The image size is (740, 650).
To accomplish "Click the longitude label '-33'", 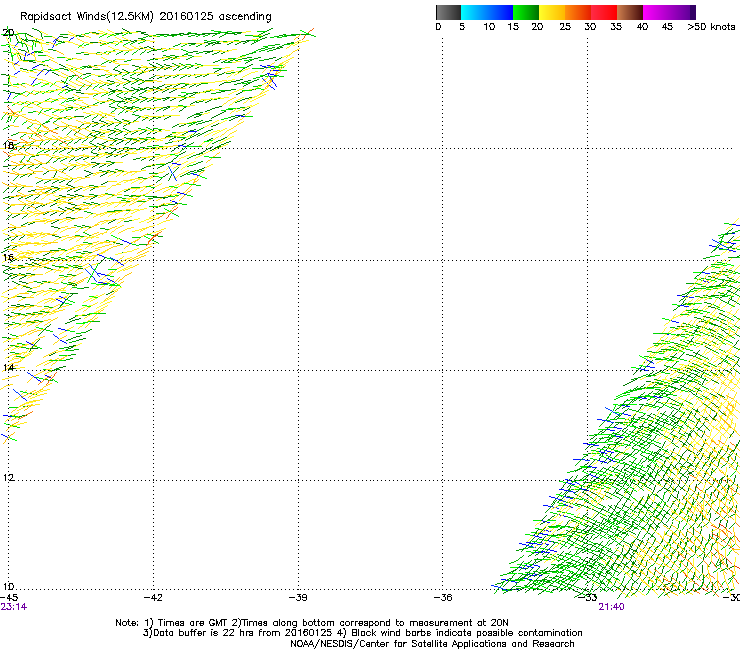I will (x=588, y=598).
